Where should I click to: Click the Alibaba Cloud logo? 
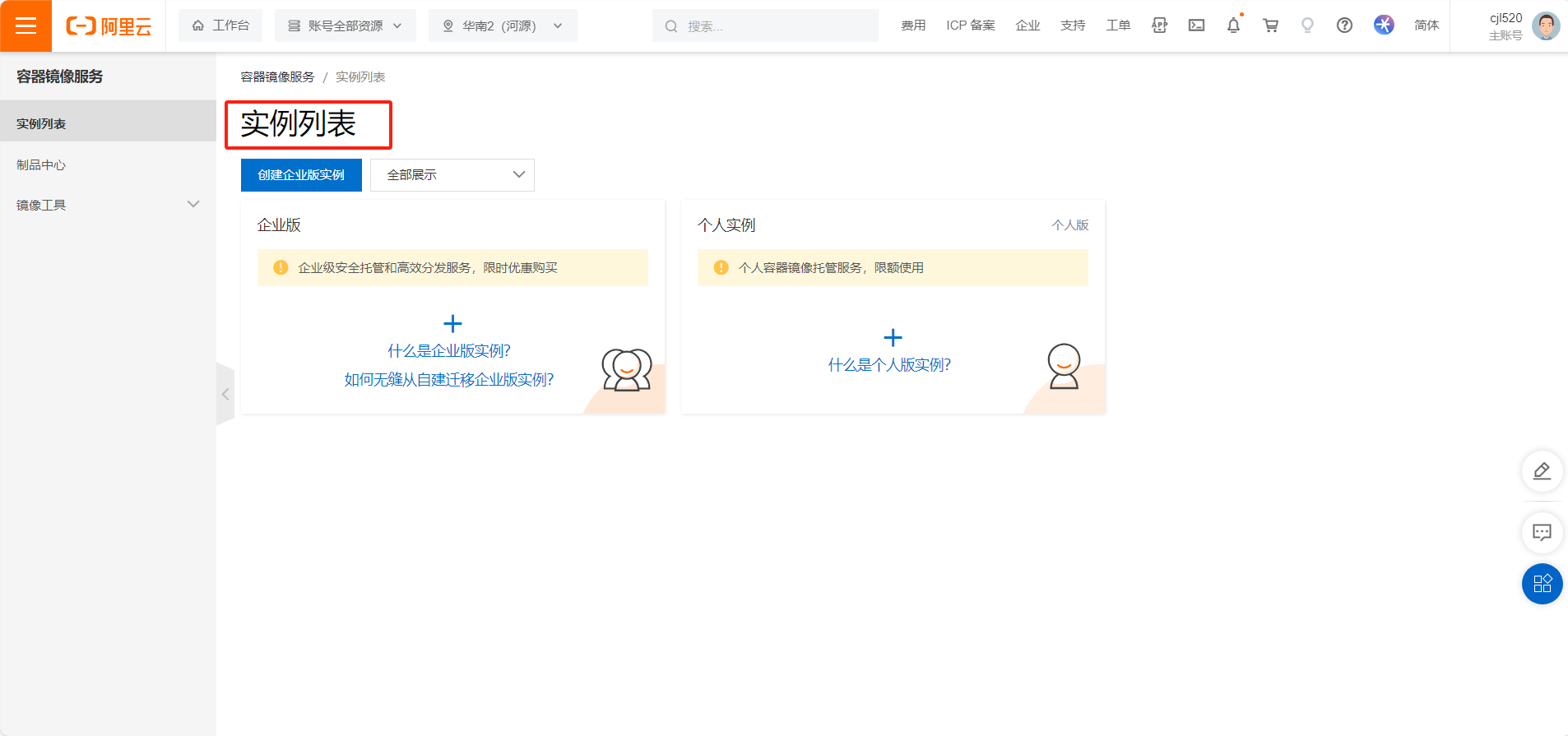(109, 26)
